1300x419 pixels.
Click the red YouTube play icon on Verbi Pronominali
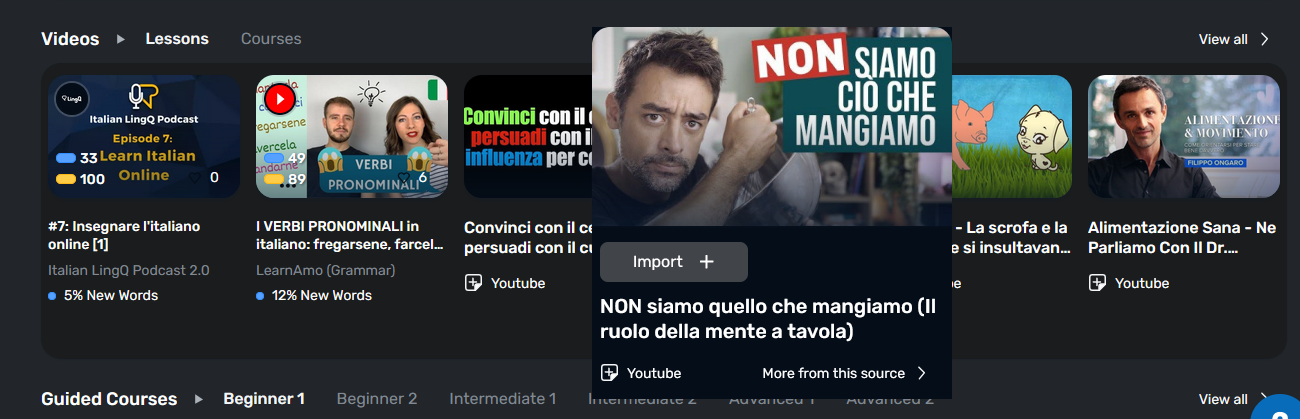tap(279, 99)
